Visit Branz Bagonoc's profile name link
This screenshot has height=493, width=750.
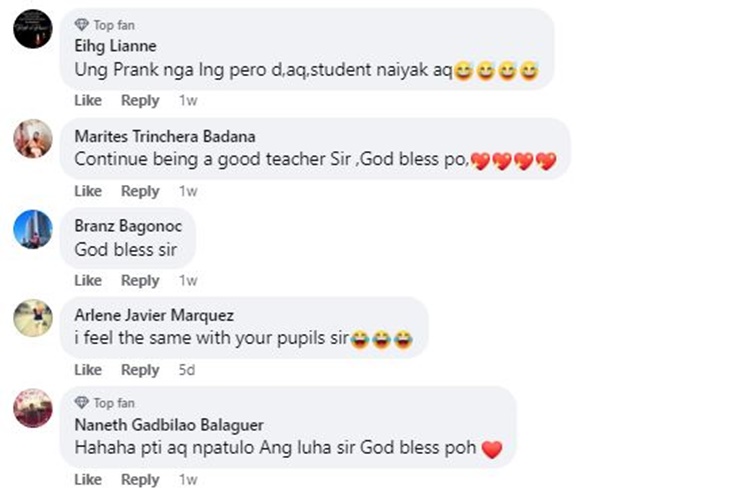(128, 226)
